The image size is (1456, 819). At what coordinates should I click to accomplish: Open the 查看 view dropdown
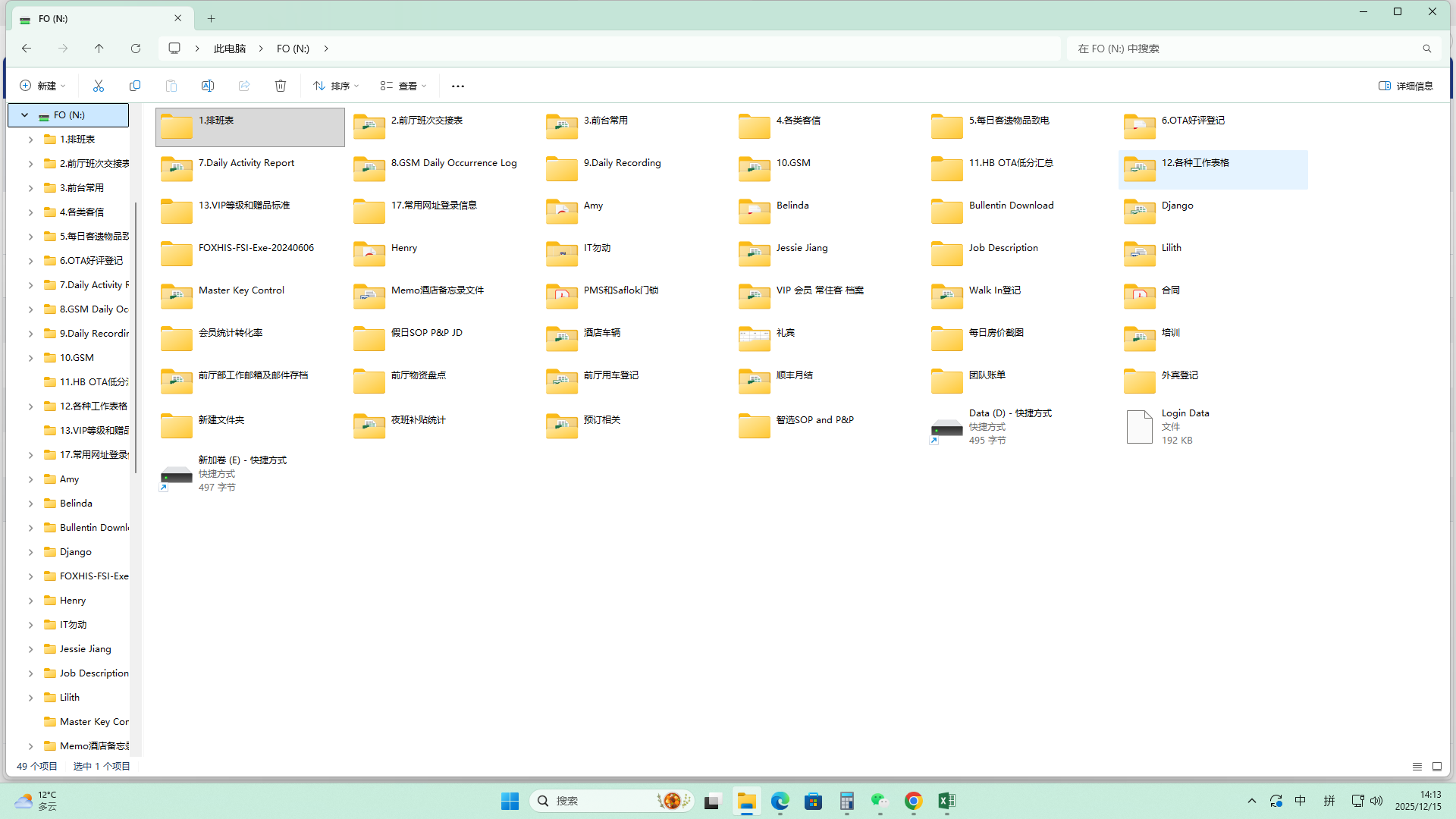pyautogui.click(x=403, y=86)
